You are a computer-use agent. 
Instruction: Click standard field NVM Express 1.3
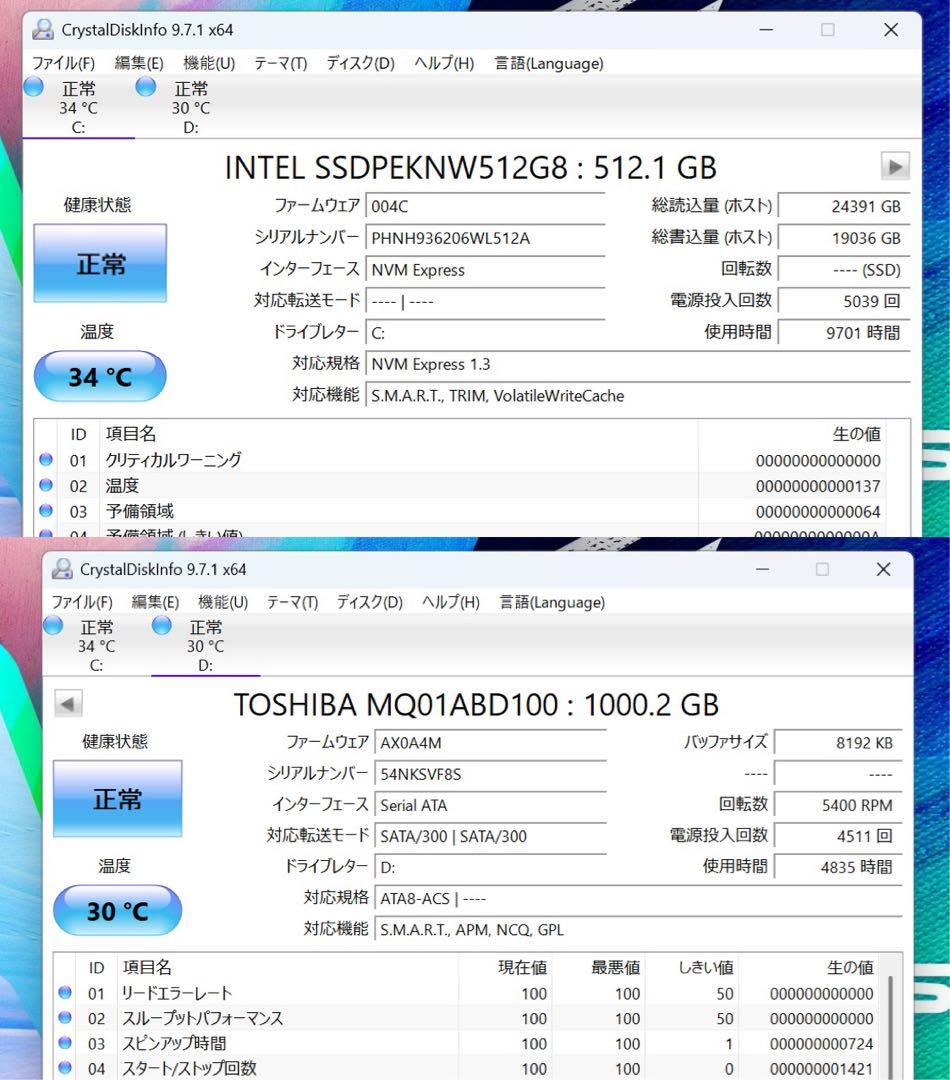coord(638,364)
